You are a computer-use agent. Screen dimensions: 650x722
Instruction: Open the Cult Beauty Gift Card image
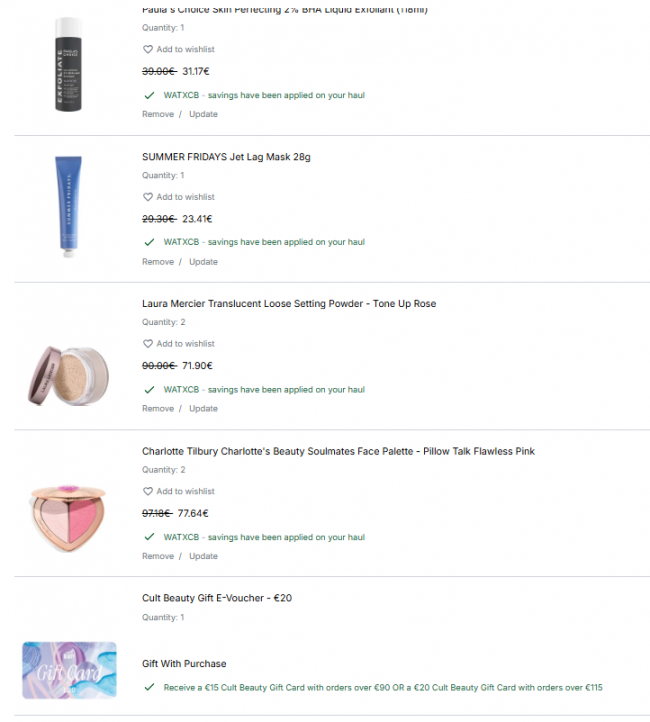pyautogui.click(x=70, y=670)
